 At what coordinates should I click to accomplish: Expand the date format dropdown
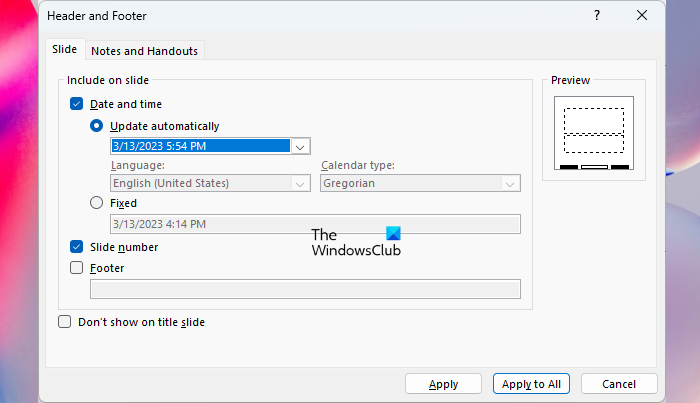pos(299,146)
